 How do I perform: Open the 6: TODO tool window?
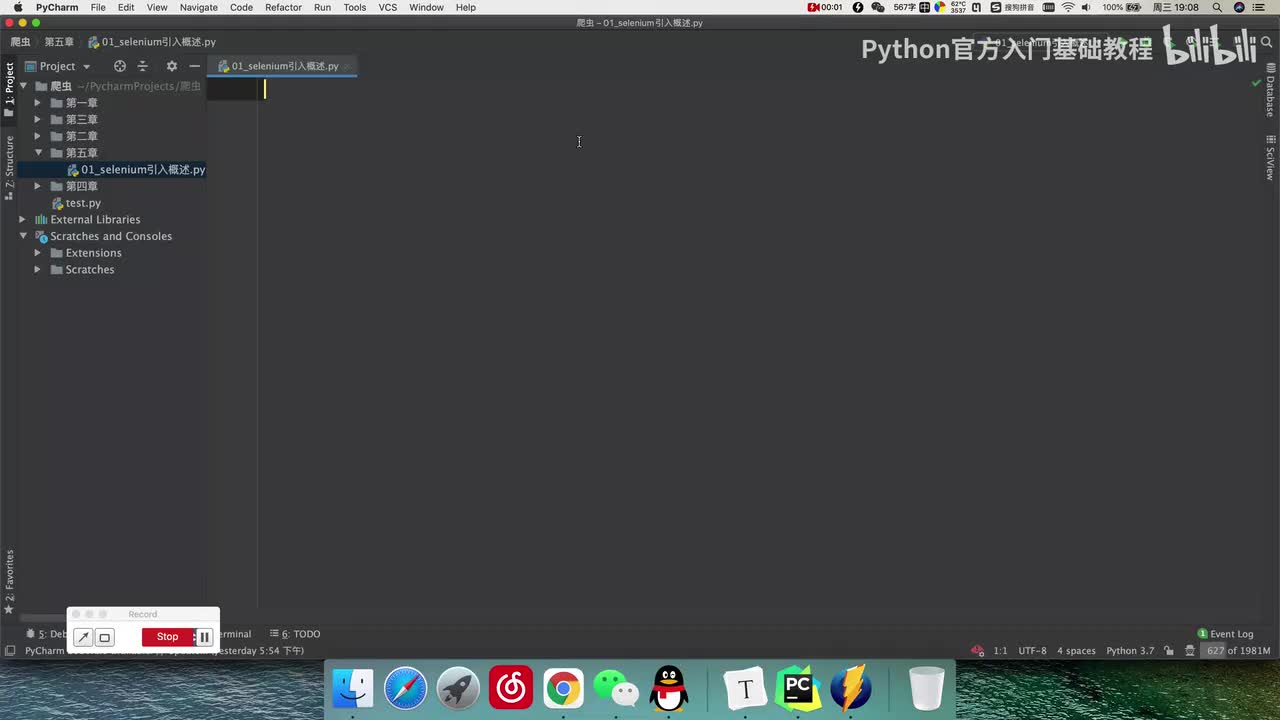(x=295, y=634)
